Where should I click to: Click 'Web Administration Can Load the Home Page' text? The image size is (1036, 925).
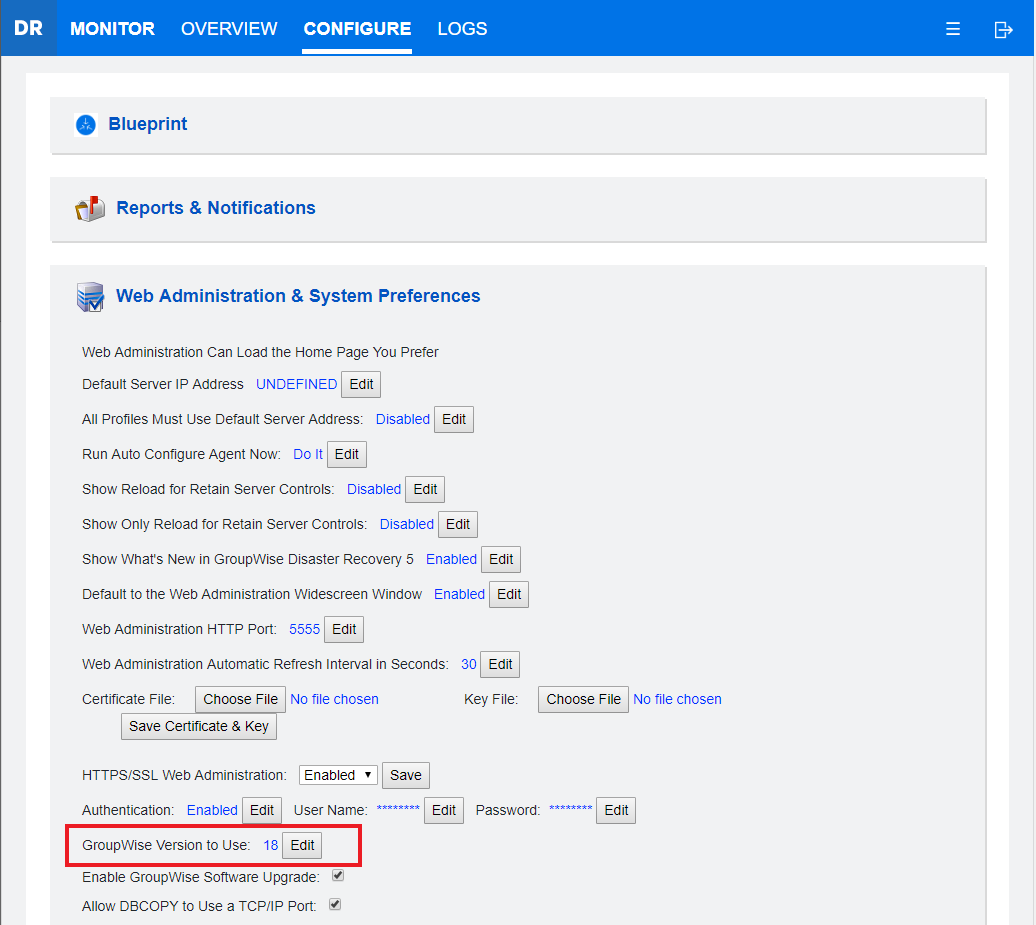[x=260, y=352]
